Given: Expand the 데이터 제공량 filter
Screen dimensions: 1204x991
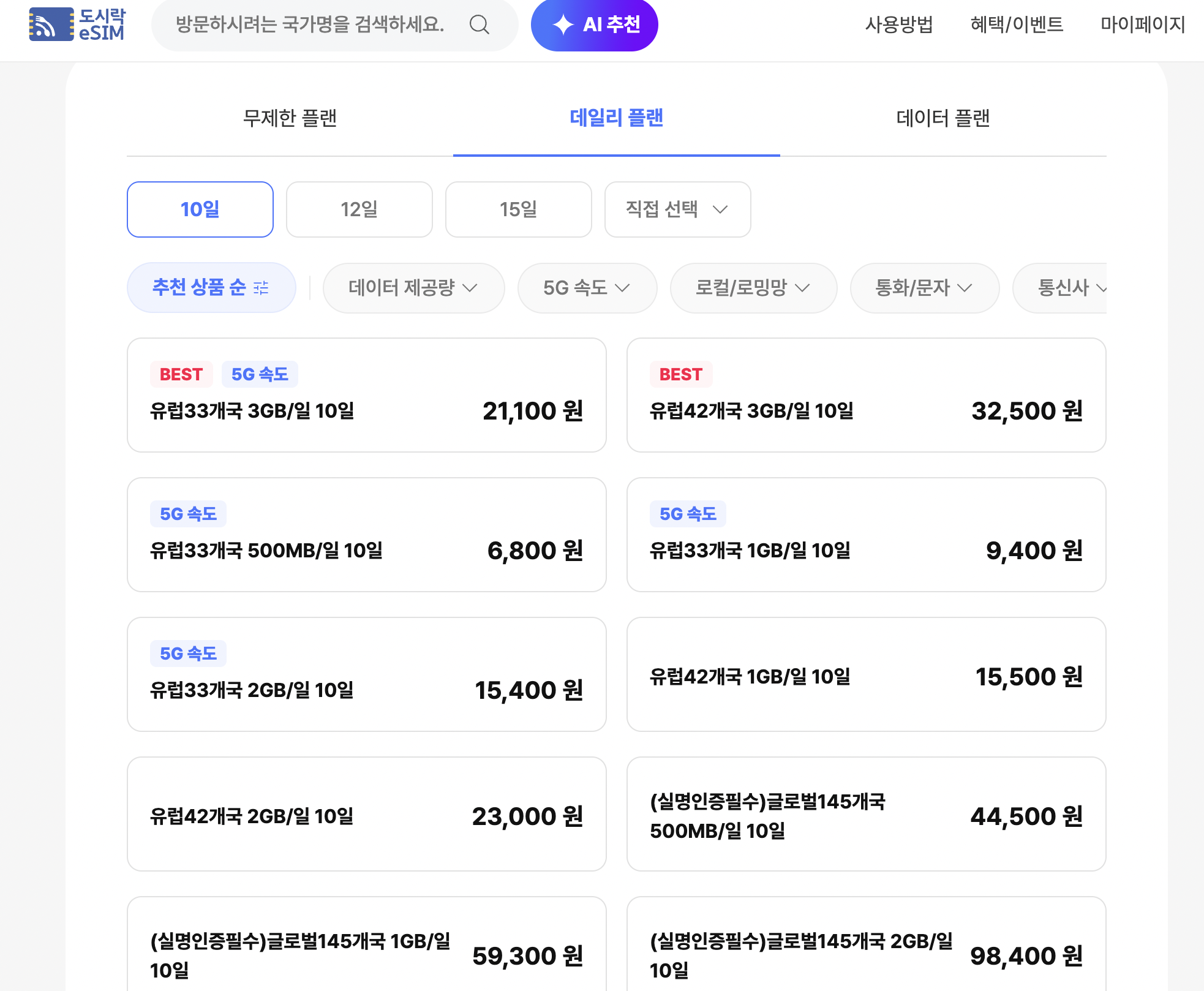Looking at the screenshot, I should (x=413, y=287).
